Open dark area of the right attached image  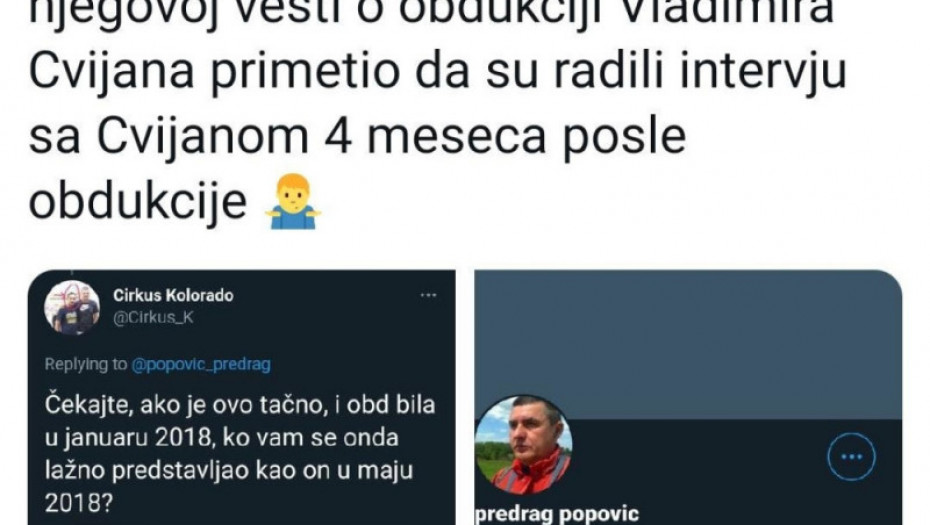688,472
